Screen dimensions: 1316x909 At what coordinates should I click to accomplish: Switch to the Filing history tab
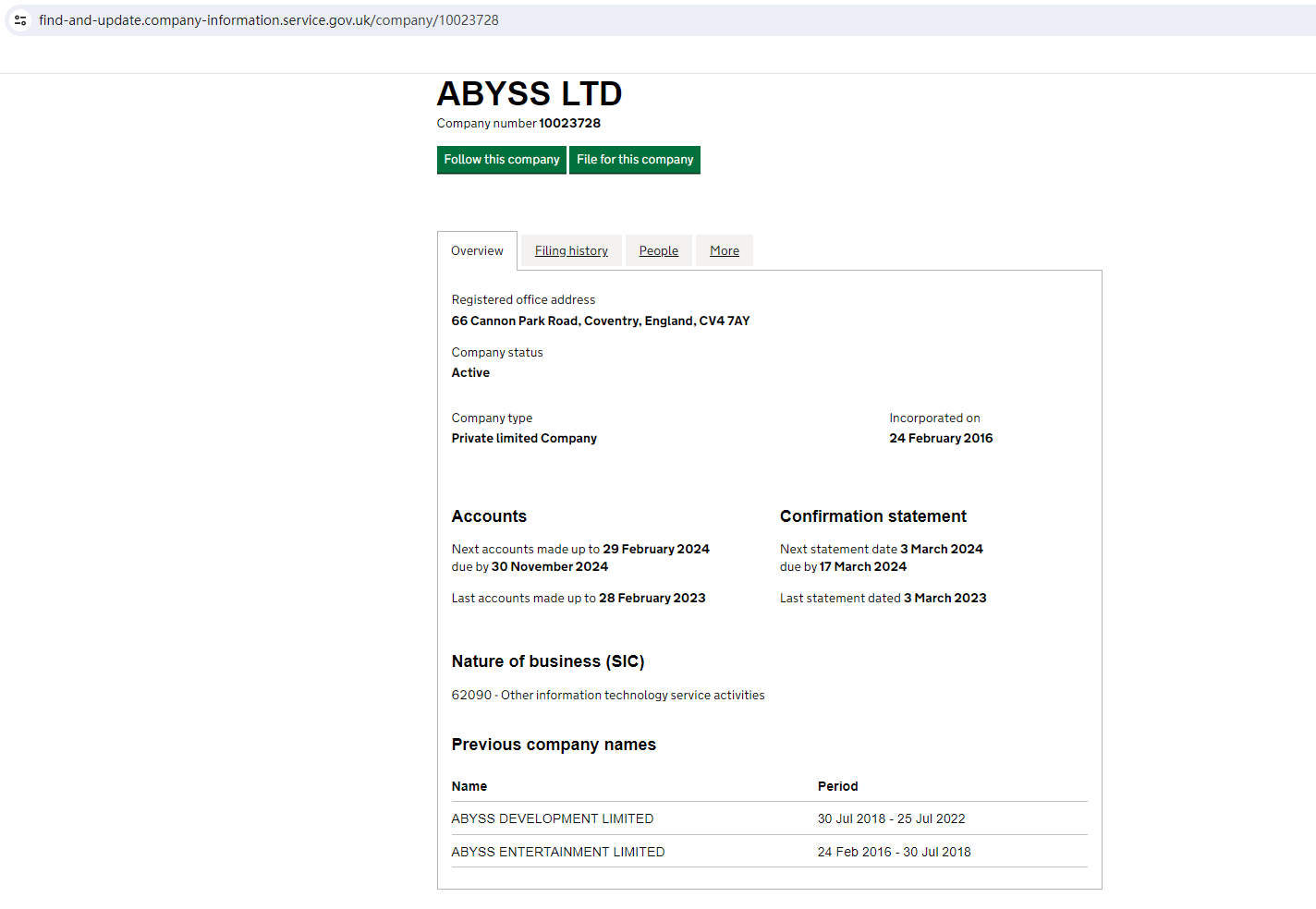point(570,250)
